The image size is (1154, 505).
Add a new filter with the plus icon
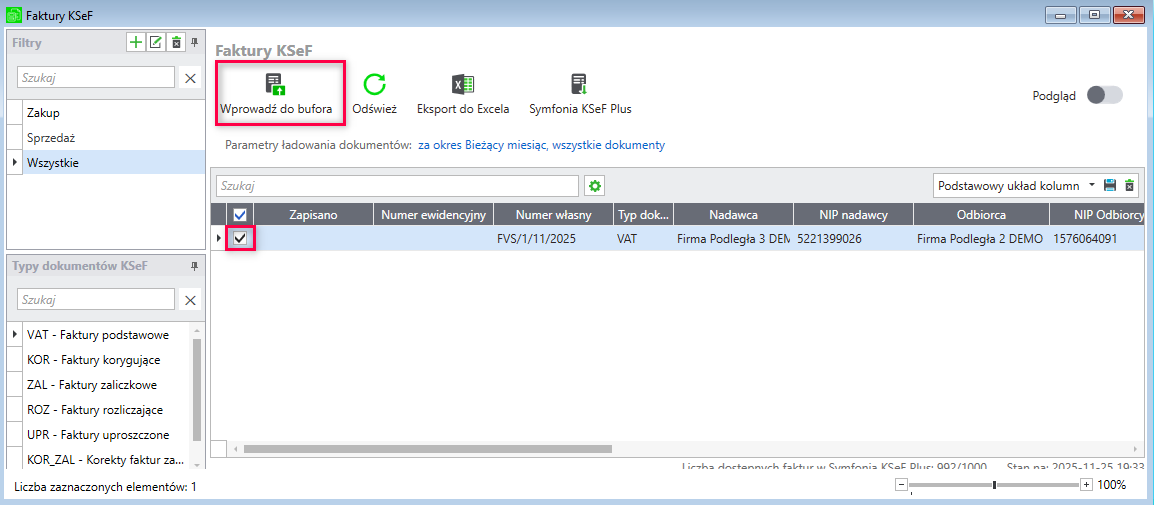coord(136,42)
